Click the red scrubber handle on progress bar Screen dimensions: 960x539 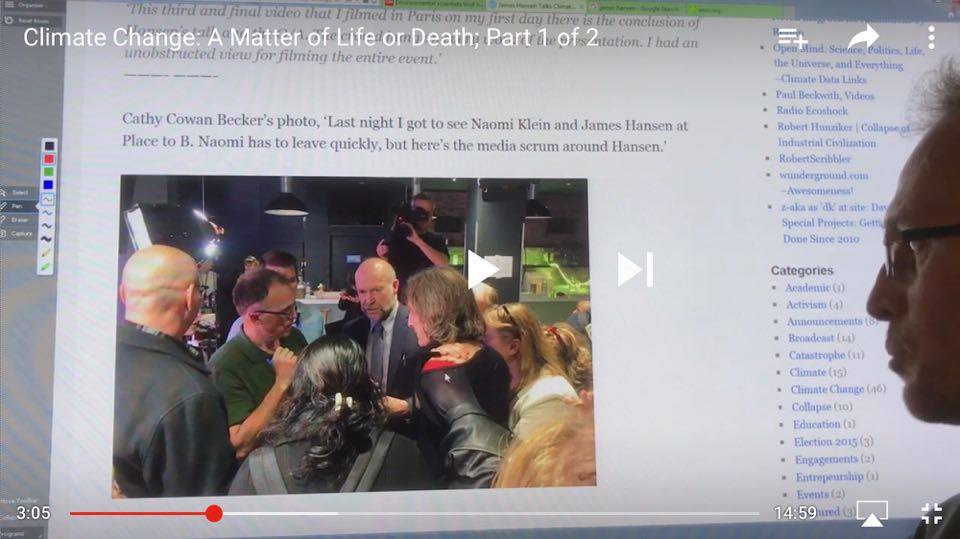214,513
